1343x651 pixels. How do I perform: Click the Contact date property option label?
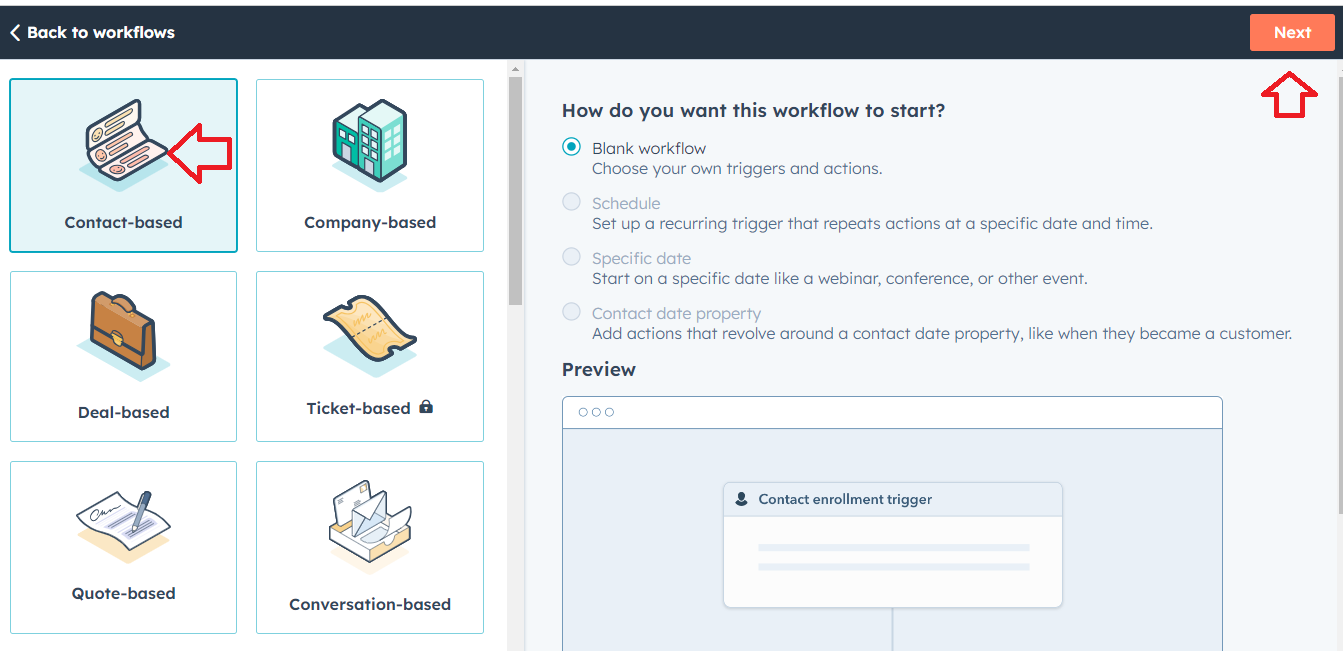point(676,313)
